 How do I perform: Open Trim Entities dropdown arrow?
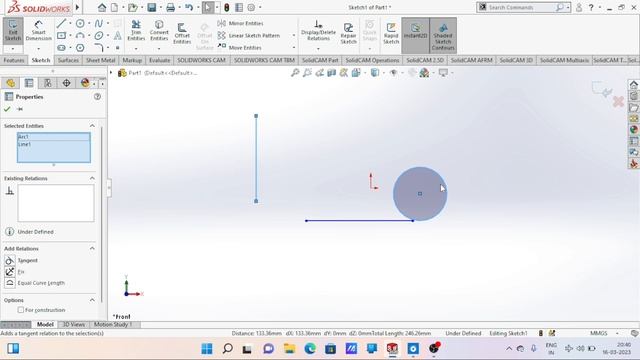click(136, 49)
